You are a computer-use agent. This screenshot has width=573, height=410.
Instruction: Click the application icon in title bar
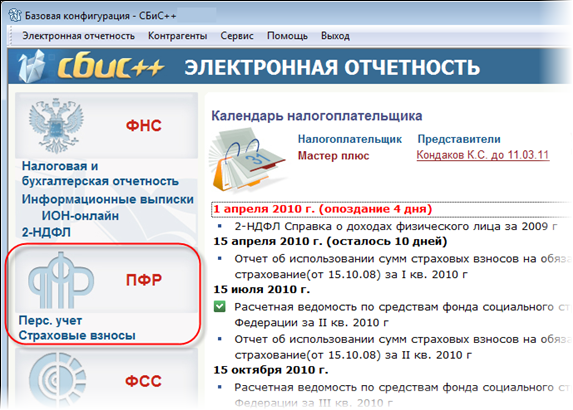(15, 15)
